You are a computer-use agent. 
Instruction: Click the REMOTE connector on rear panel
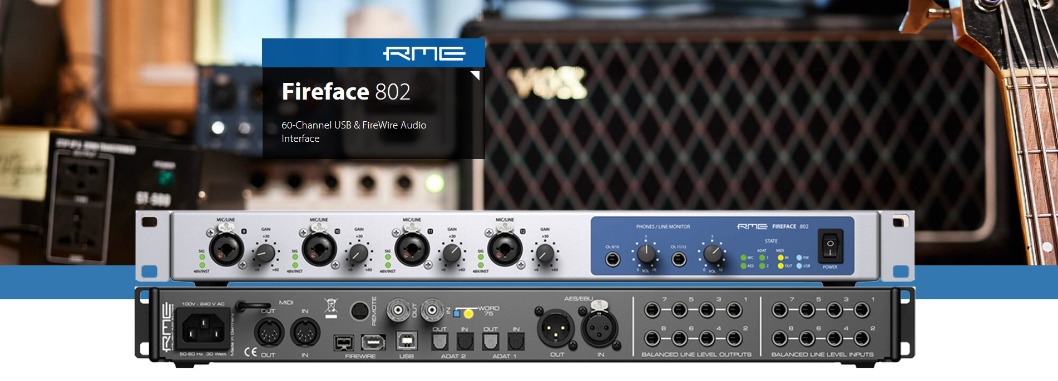pyautogui.click(x=360, y=310)
